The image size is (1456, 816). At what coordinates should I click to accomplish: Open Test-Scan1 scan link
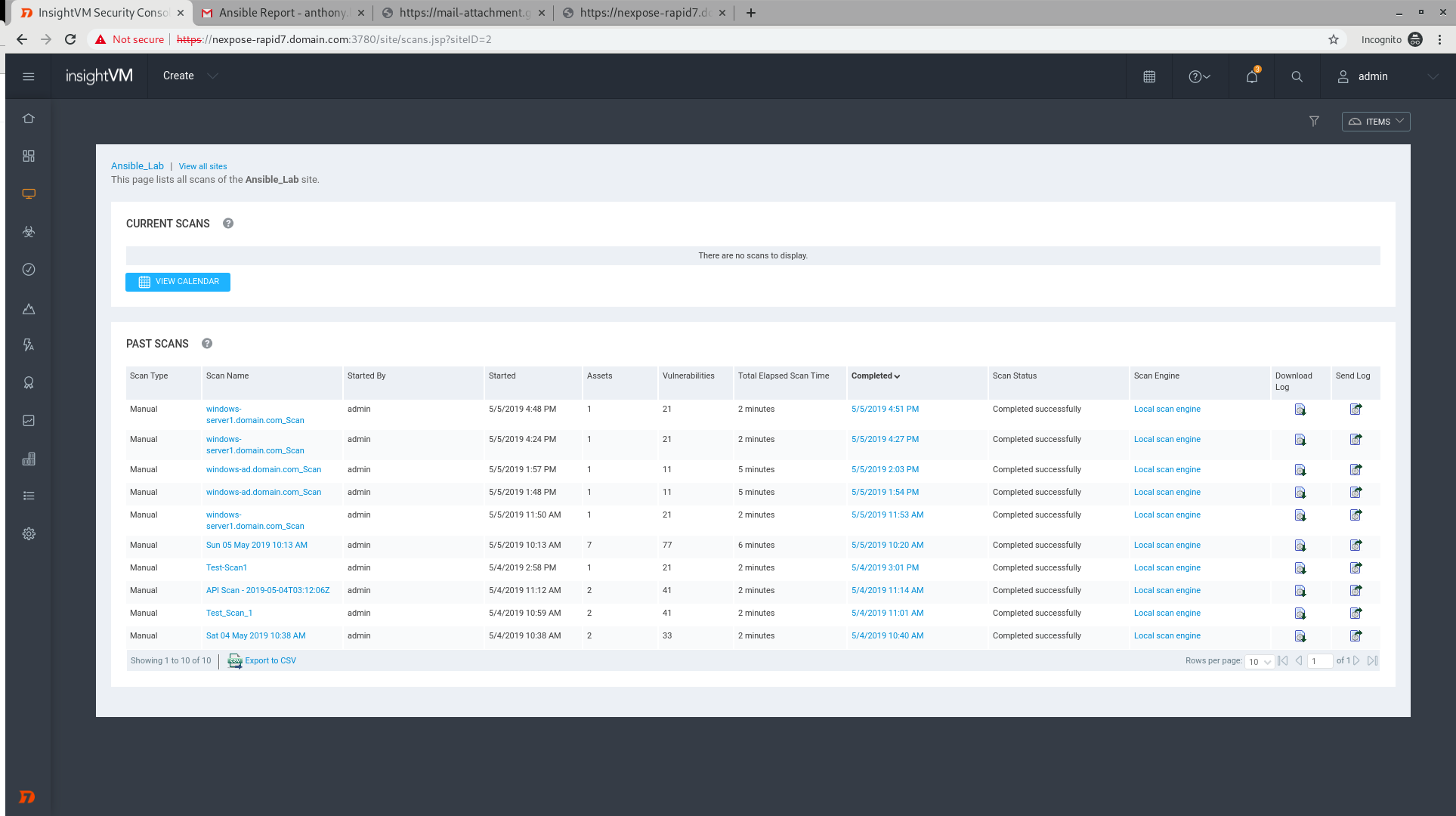[227, 567]
